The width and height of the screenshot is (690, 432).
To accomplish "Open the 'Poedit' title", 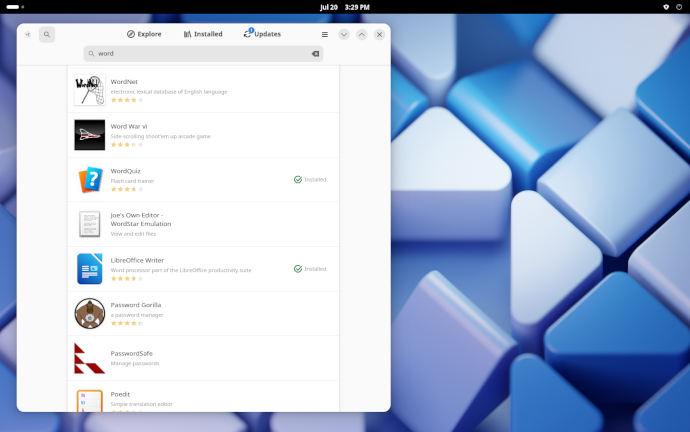I will [x=120, y=394].
